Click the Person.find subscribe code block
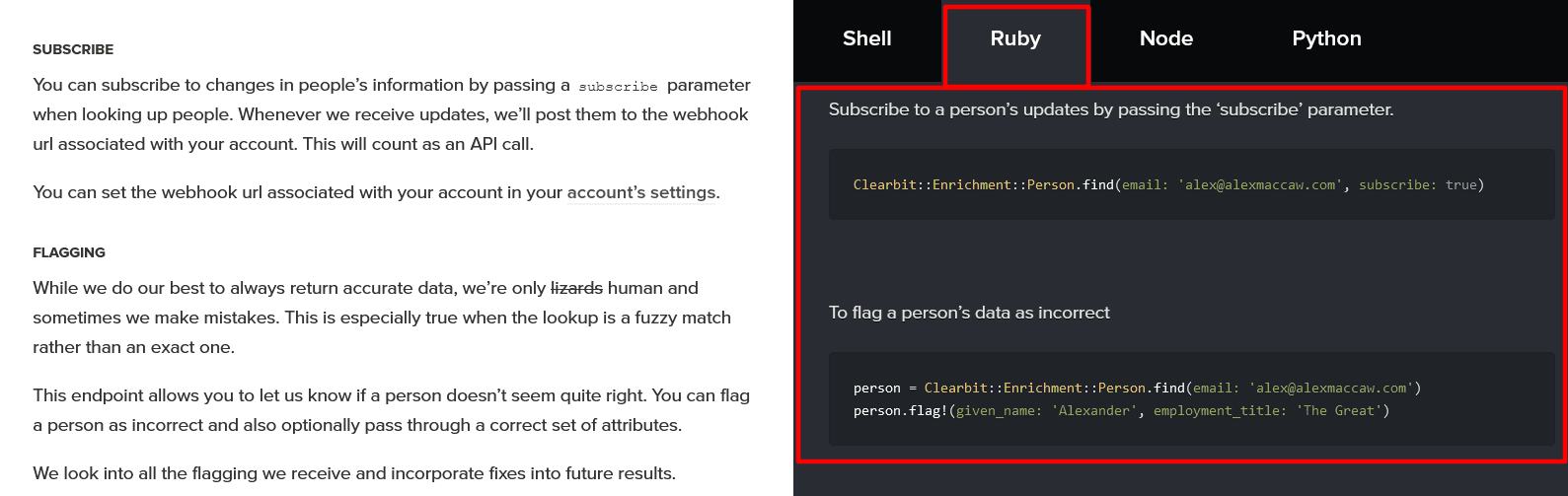 (x=1190, y=184)
